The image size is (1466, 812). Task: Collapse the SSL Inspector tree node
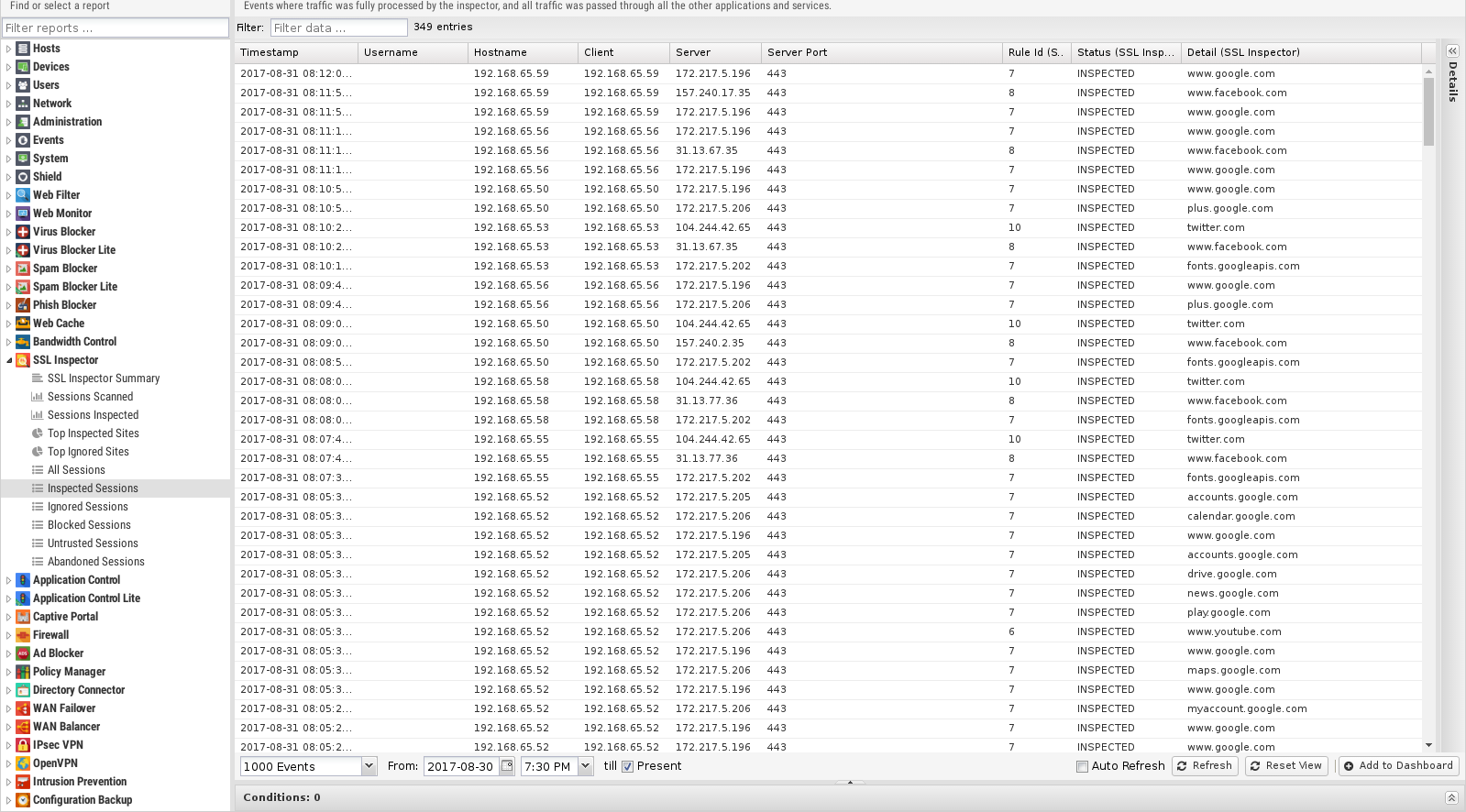[9, 360]
